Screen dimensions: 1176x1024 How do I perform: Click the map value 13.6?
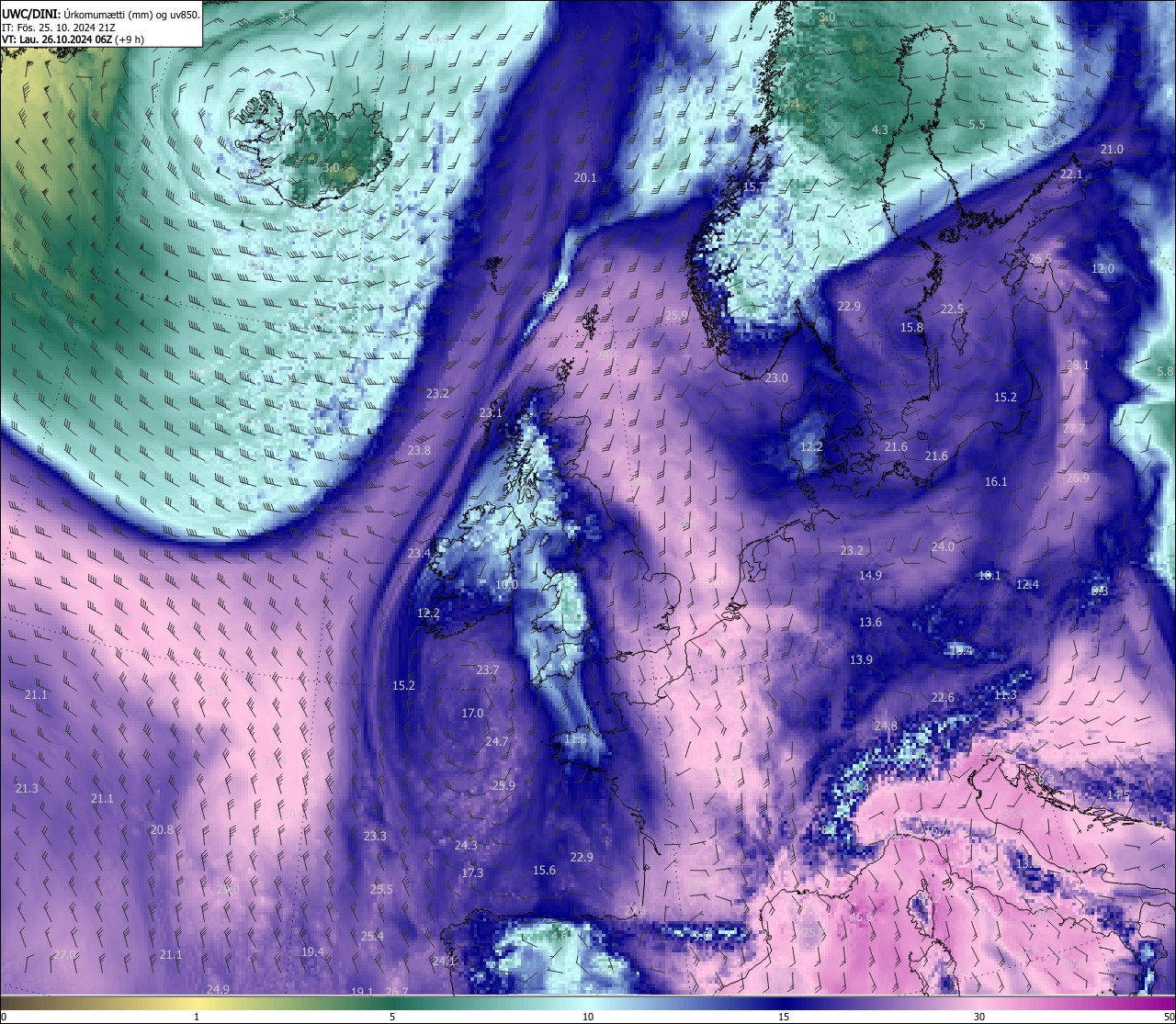click(x=870, y=622)
